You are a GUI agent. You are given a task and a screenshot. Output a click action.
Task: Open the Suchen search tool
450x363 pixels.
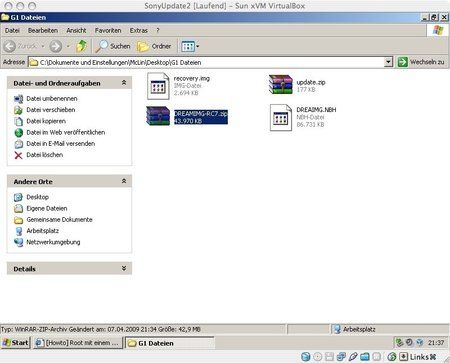coord(113,46)
